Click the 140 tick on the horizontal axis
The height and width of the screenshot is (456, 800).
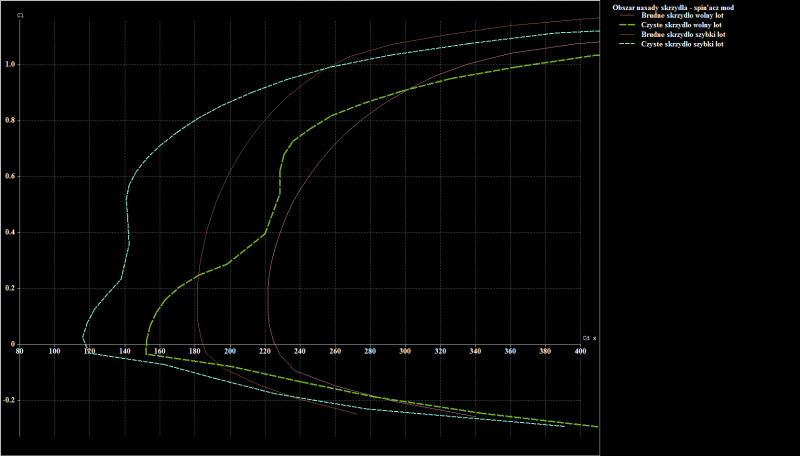(124, 351)
